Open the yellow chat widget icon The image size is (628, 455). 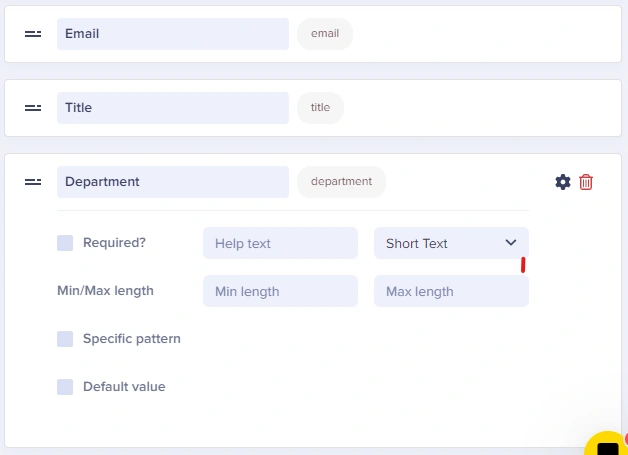606,444
